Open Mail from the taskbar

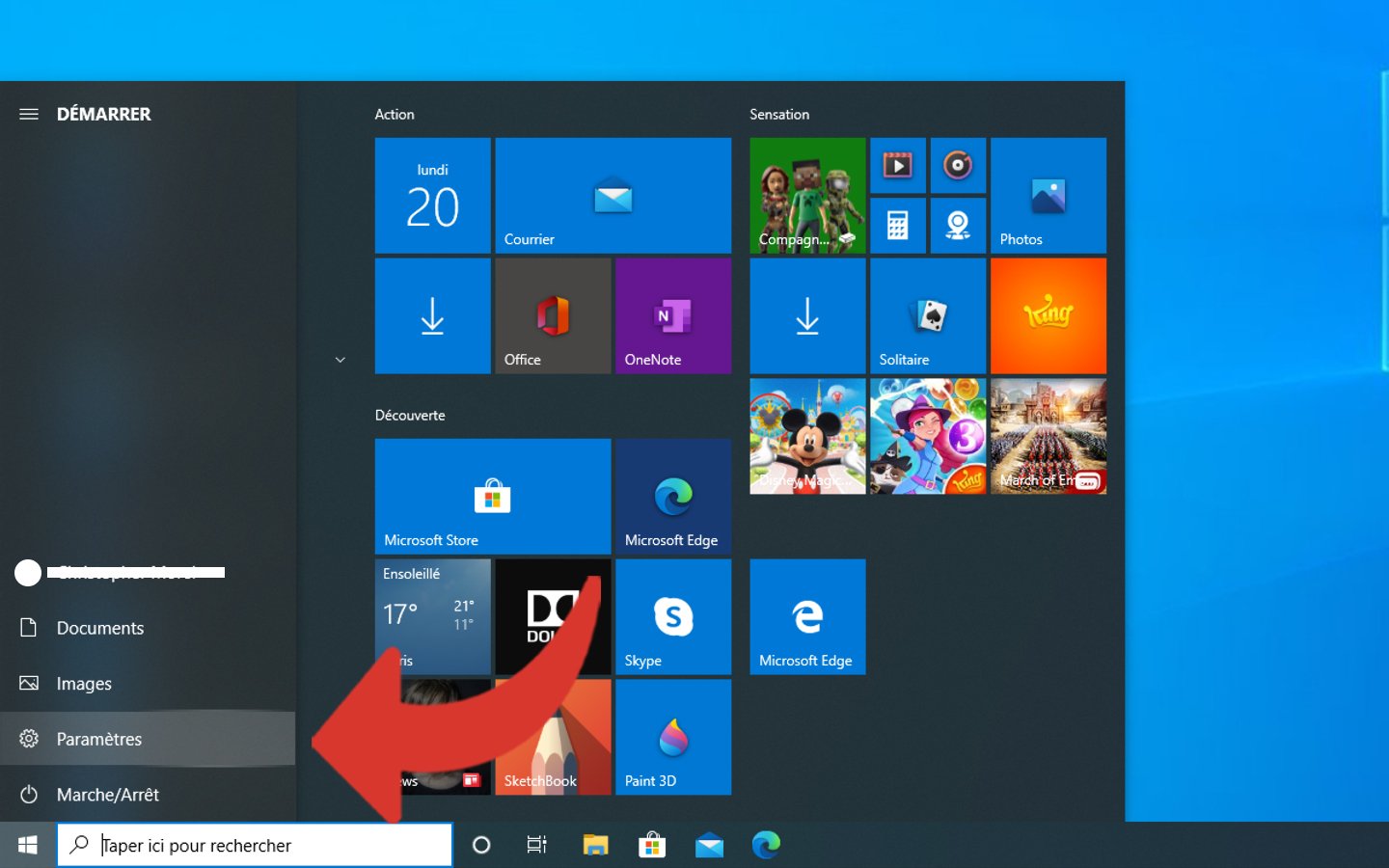coord(709,845)
